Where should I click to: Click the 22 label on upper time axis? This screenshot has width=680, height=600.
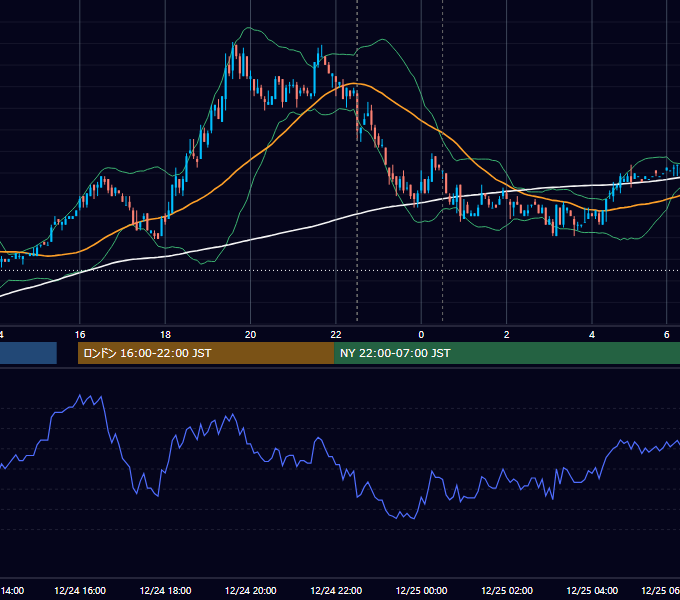[336, 335]
